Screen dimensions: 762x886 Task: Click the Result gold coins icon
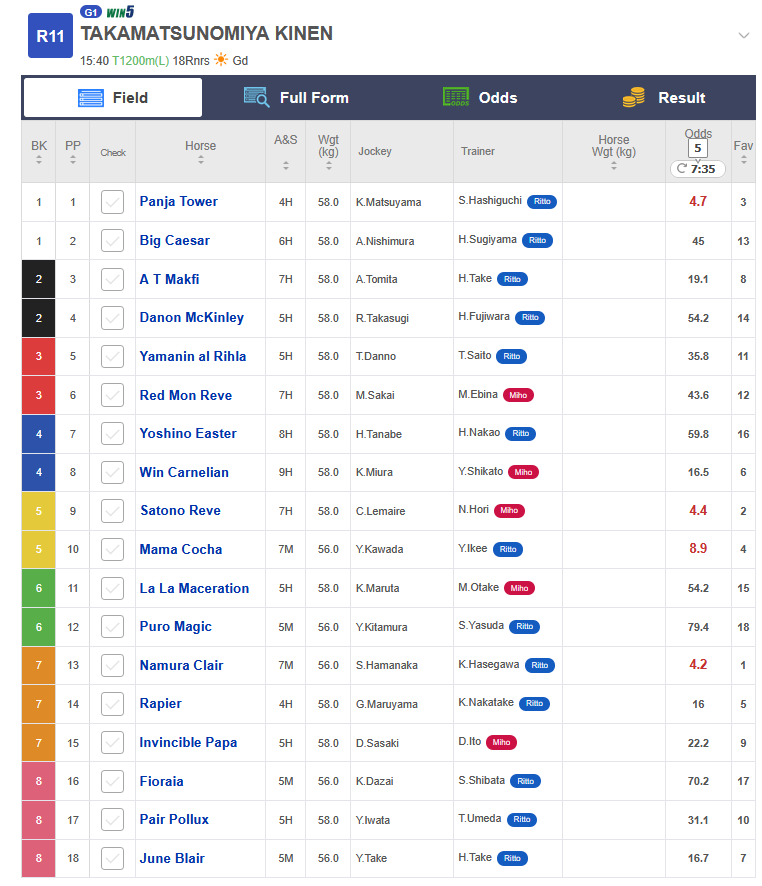click(x=634, y=97)
